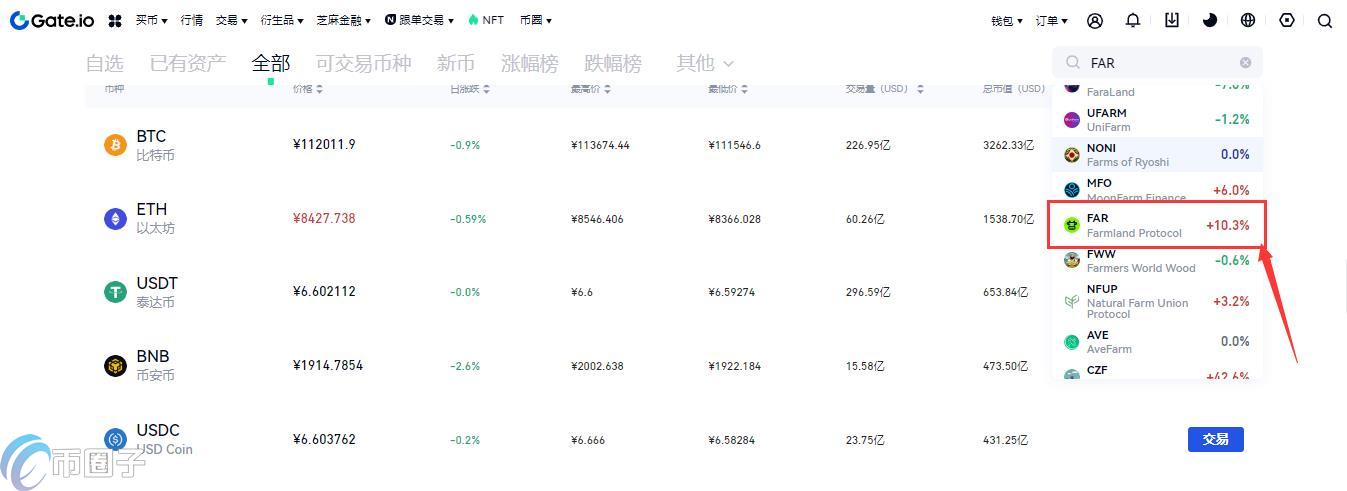Click the AVE token icon

pos(1071,342)
